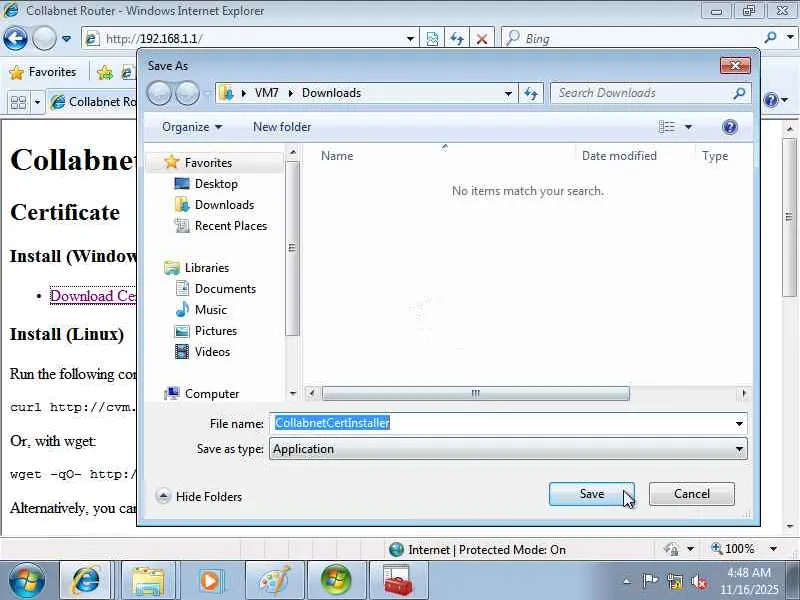Click the Search Downloads magnifier icon

739,93
